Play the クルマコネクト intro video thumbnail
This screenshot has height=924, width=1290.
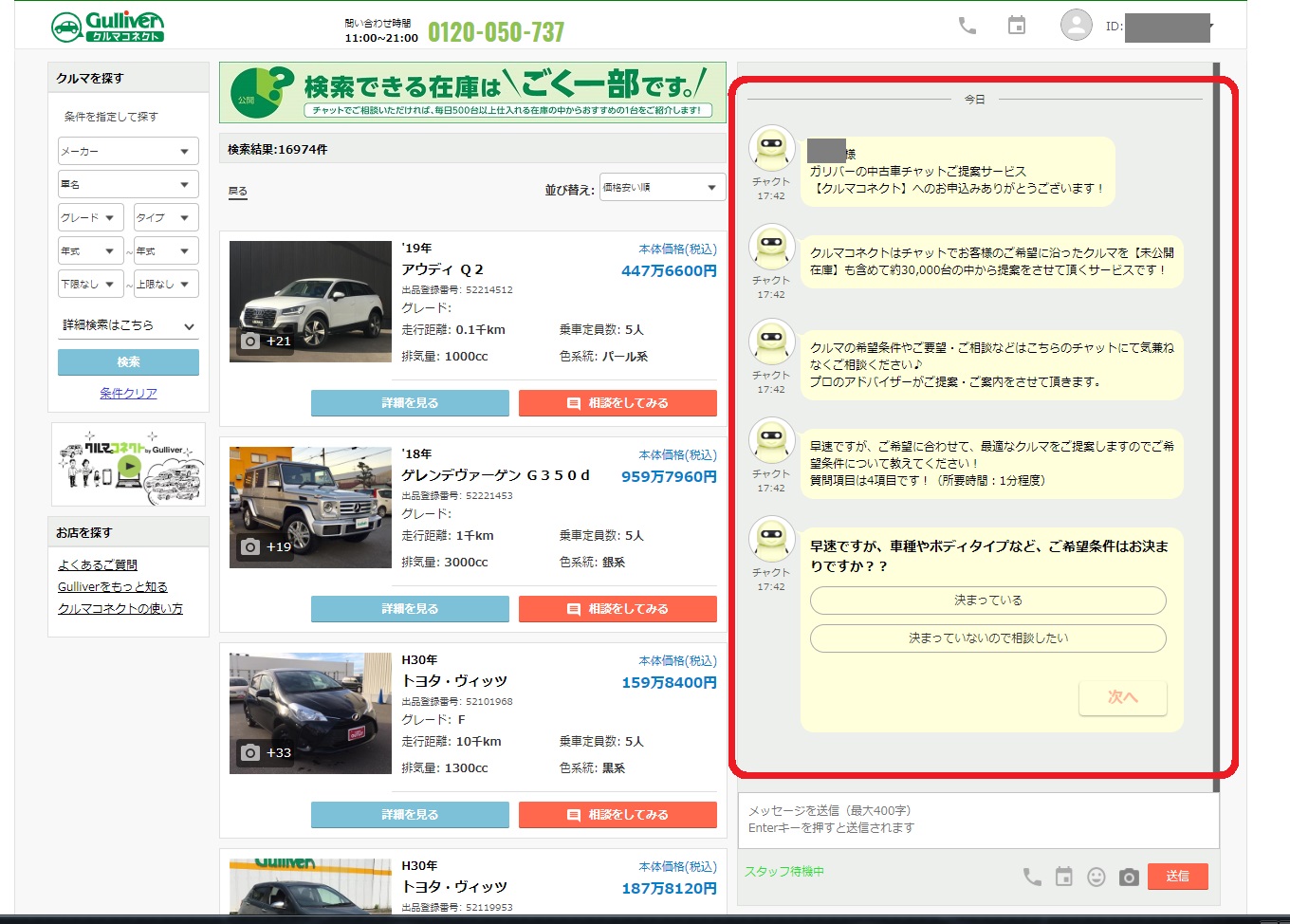129,466
